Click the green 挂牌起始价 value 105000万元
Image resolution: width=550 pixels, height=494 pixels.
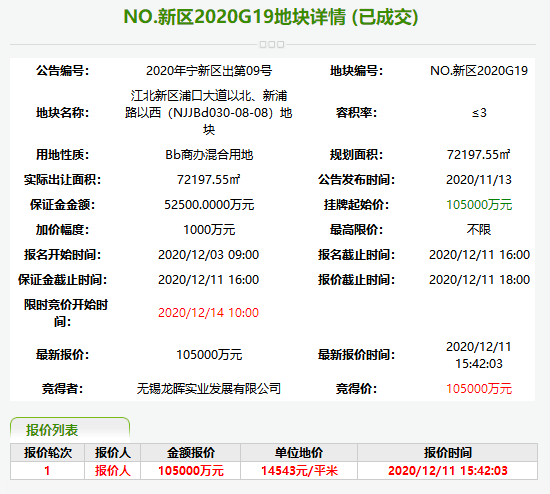(x=479, y=205)
